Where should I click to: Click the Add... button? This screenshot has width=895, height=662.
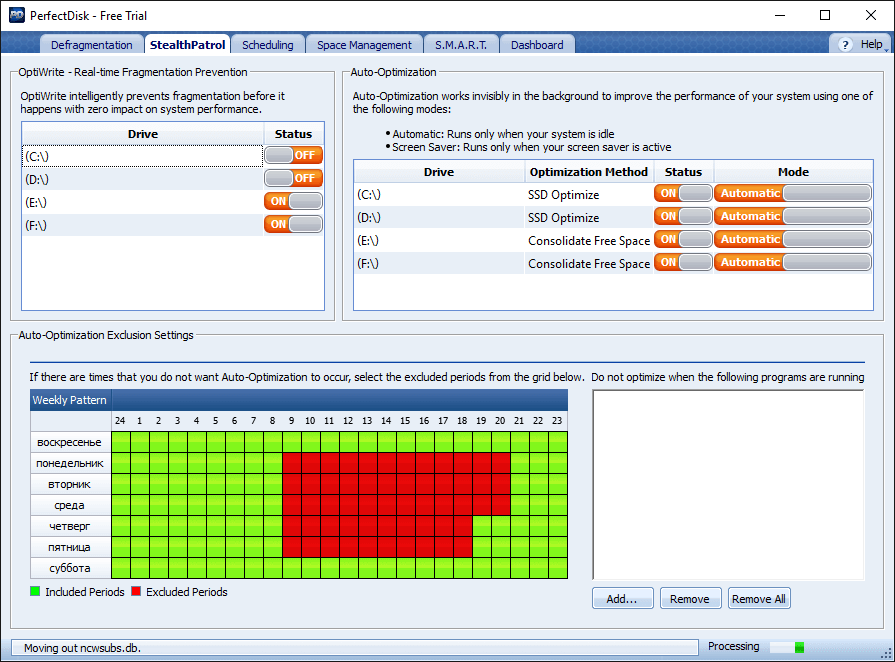pyautogui.click(x=622, y=599)
